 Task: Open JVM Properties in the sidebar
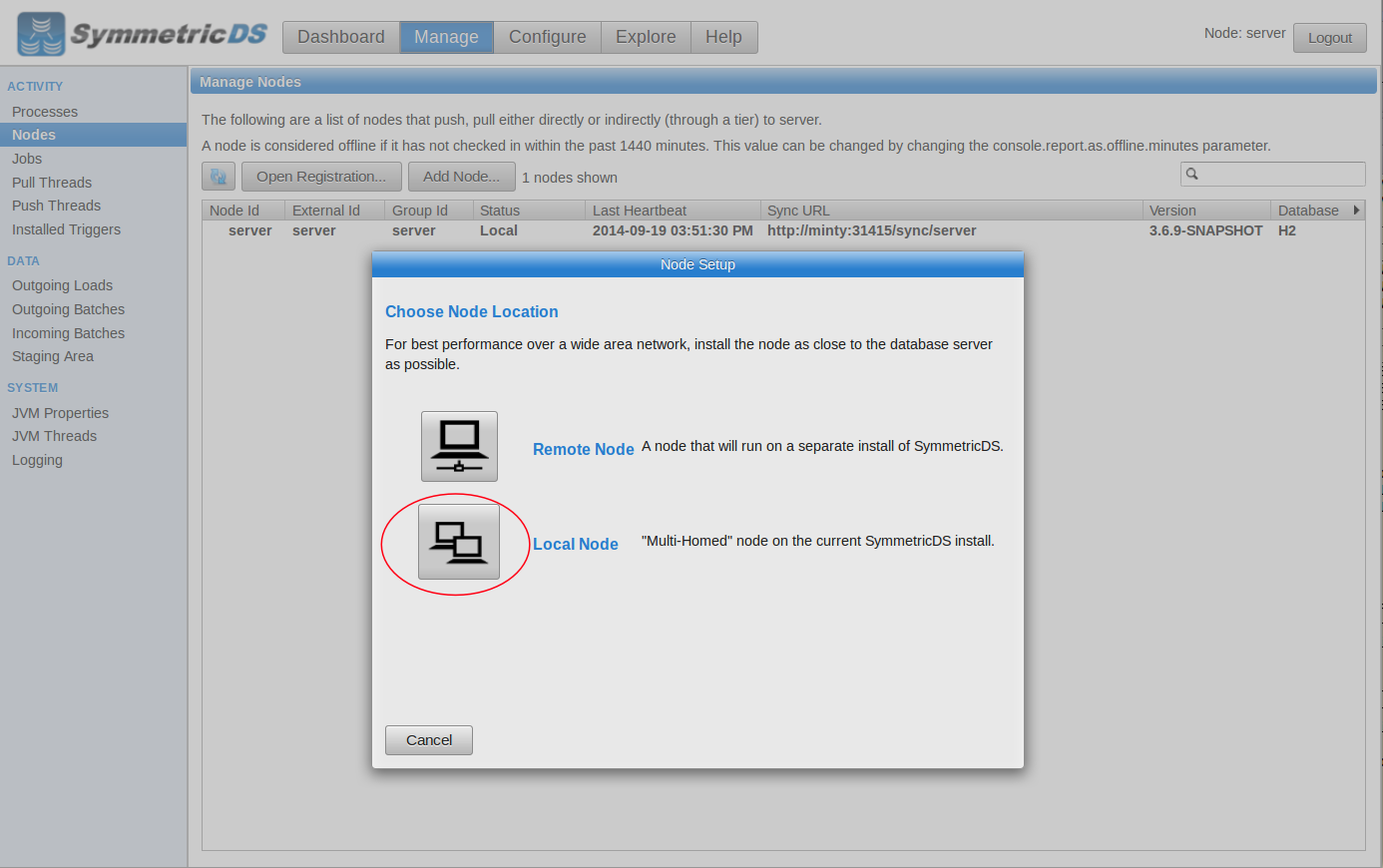tap(60, 413)
